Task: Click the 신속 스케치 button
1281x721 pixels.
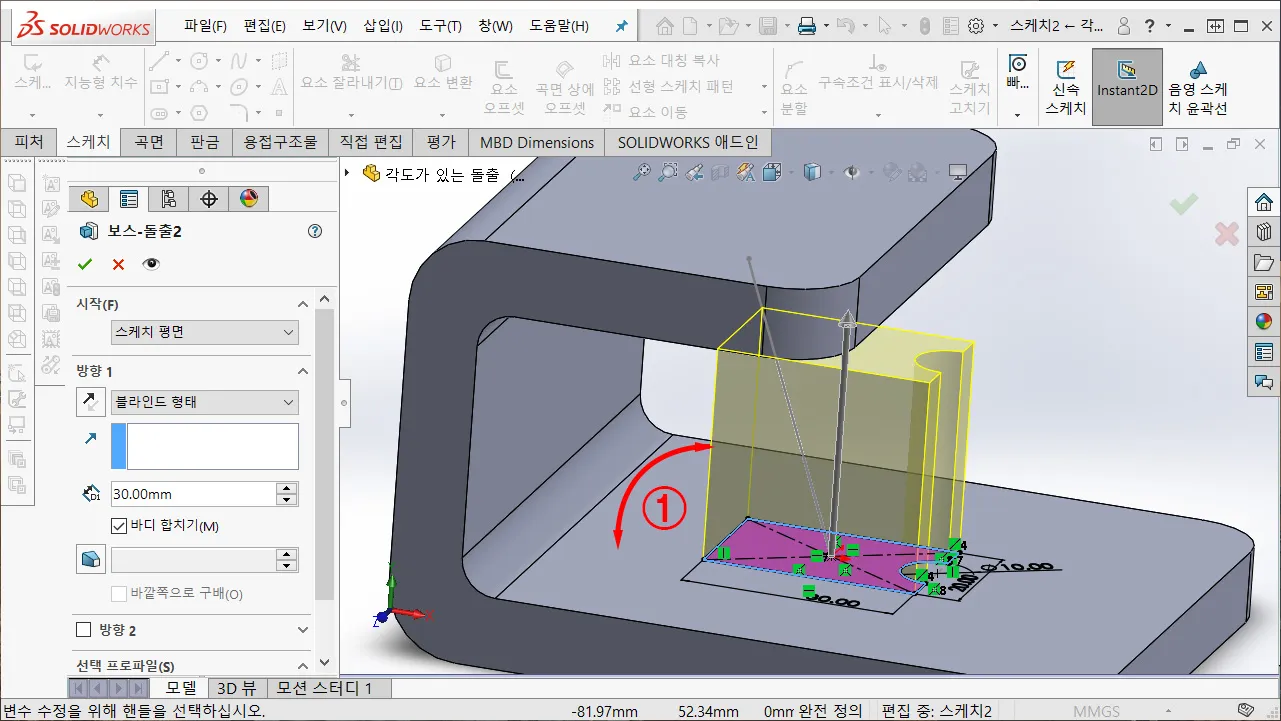Action: pyautogui.click(x=1065, y=87)
